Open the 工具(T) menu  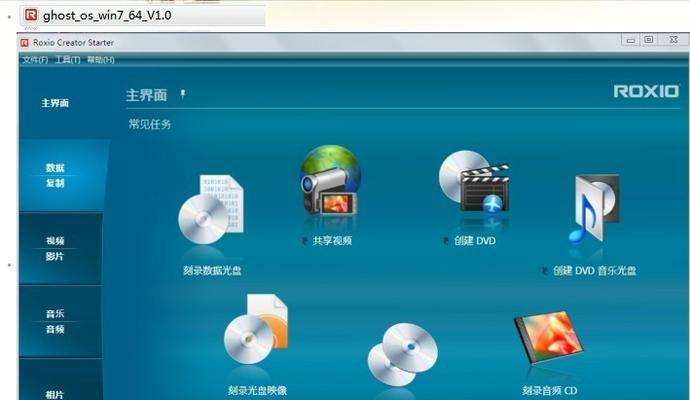coord(68,60)
